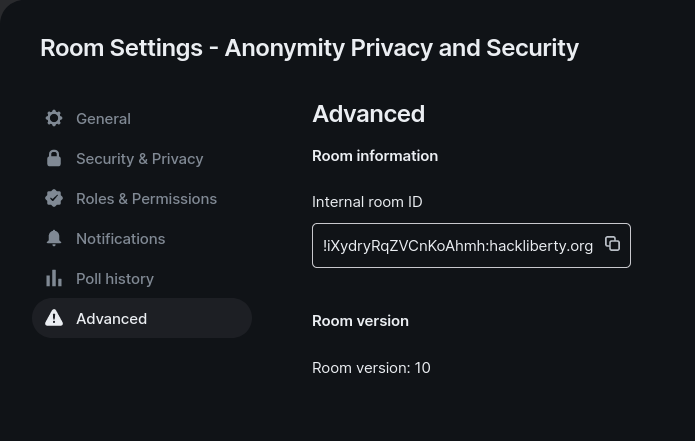Select the Notifications tab label

tap(121, 239)
